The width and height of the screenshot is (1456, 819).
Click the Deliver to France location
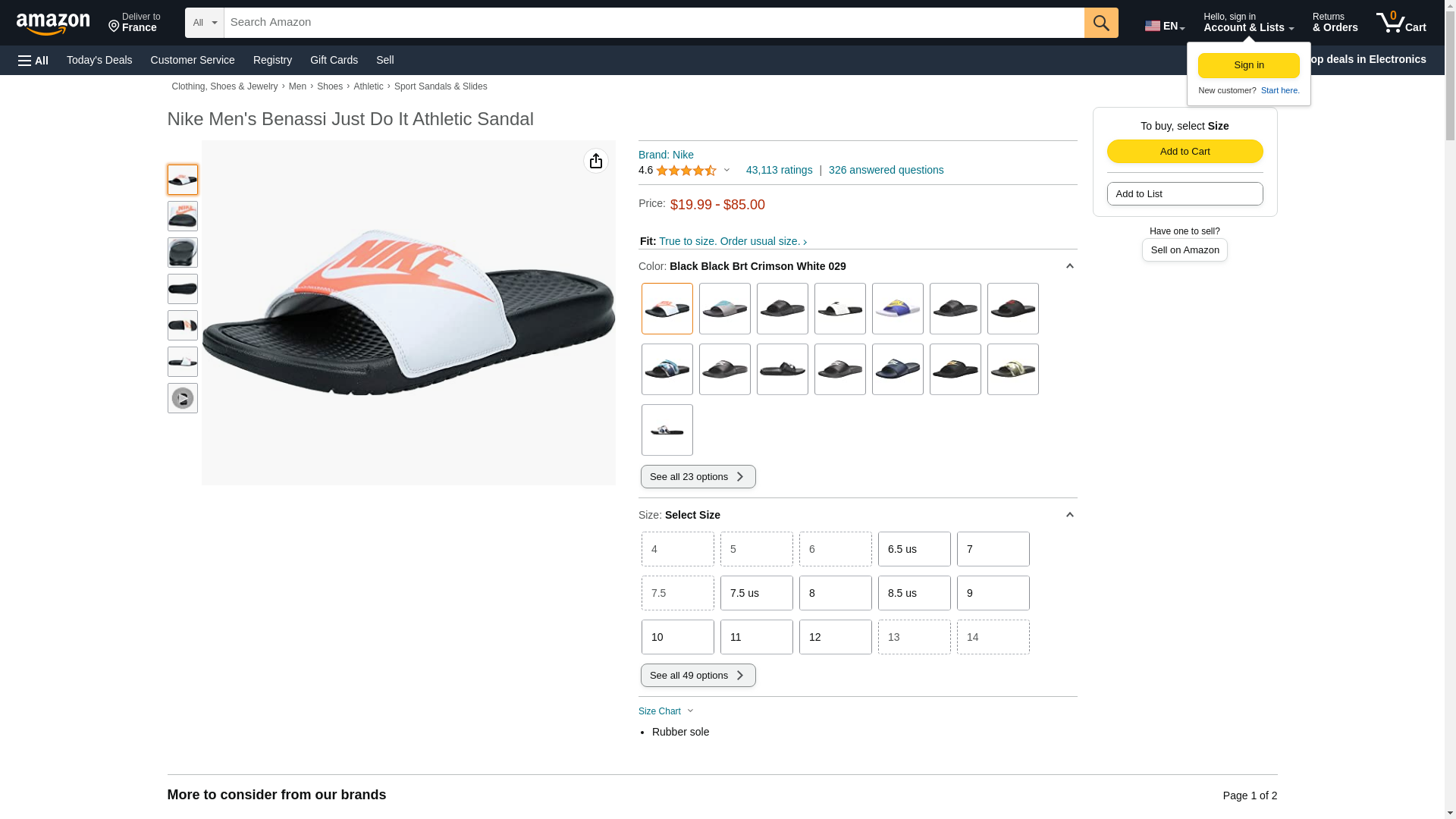(134, 23)
